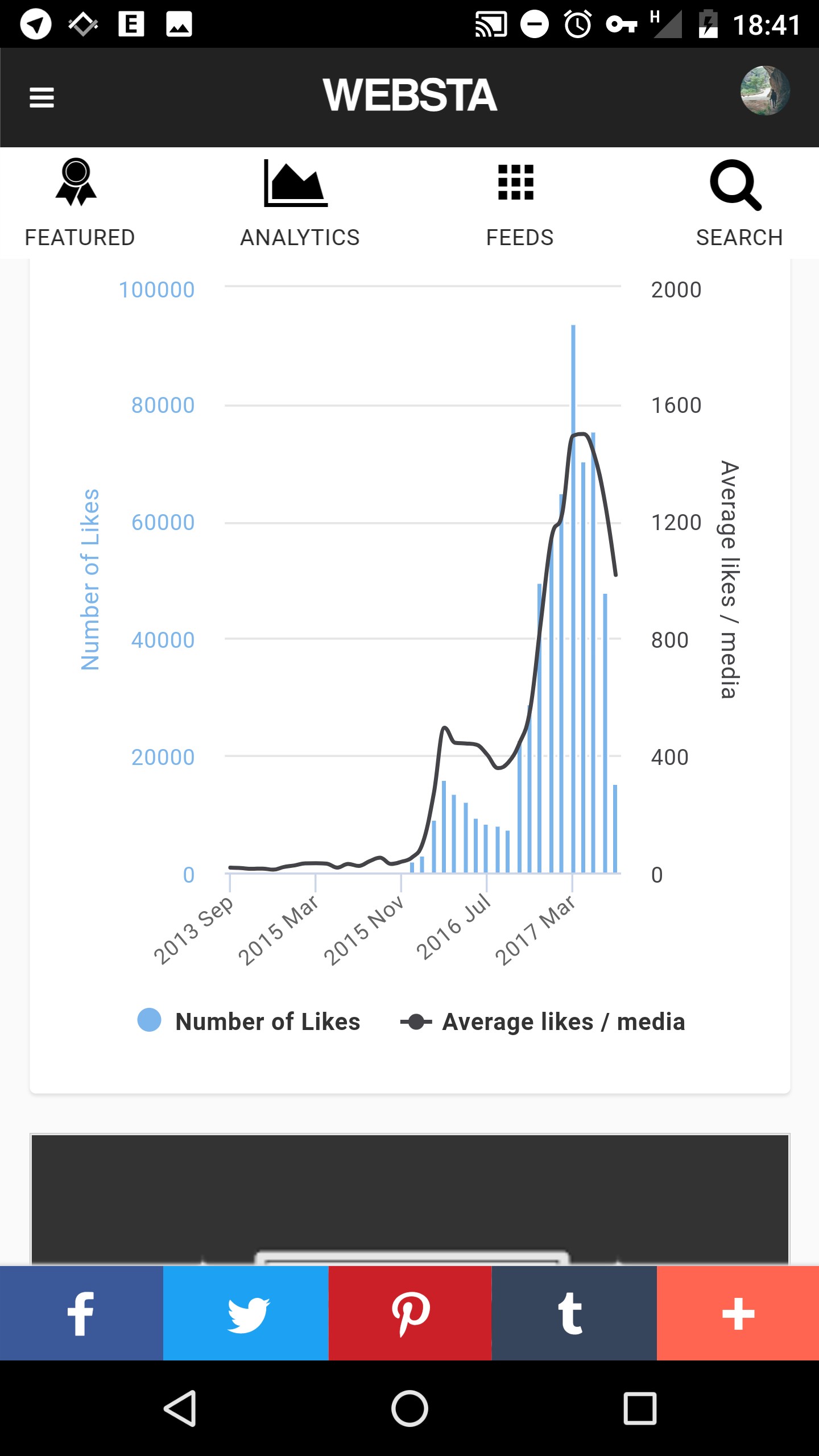The height and width of the screenshot is (1456, 819).
Task: Click the 2013 Sep axis label
Action: [x=193, y=929]
